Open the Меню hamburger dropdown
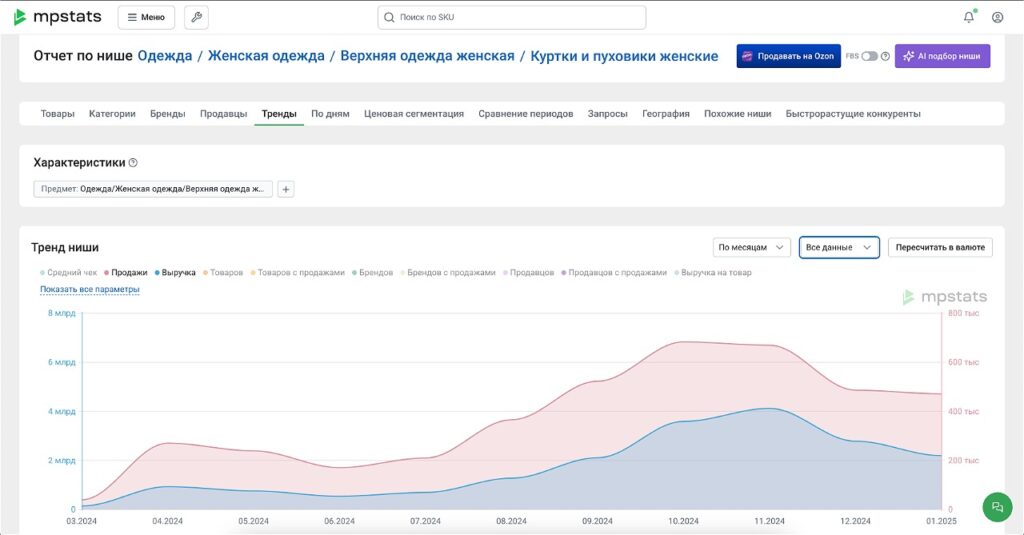 (x=146, y=17)
